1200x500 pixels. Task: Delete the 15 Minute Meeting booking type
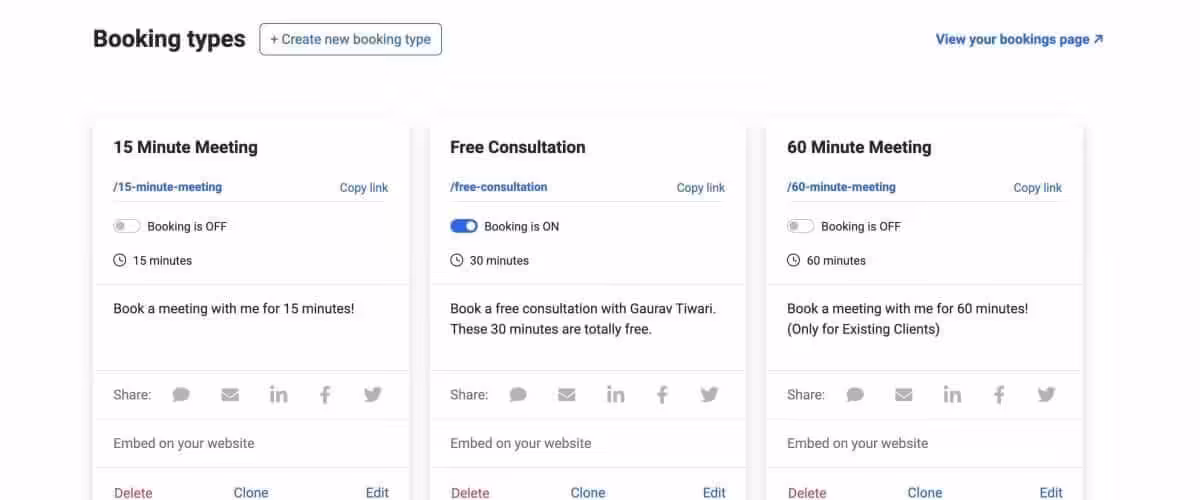(x=133, y=492)
